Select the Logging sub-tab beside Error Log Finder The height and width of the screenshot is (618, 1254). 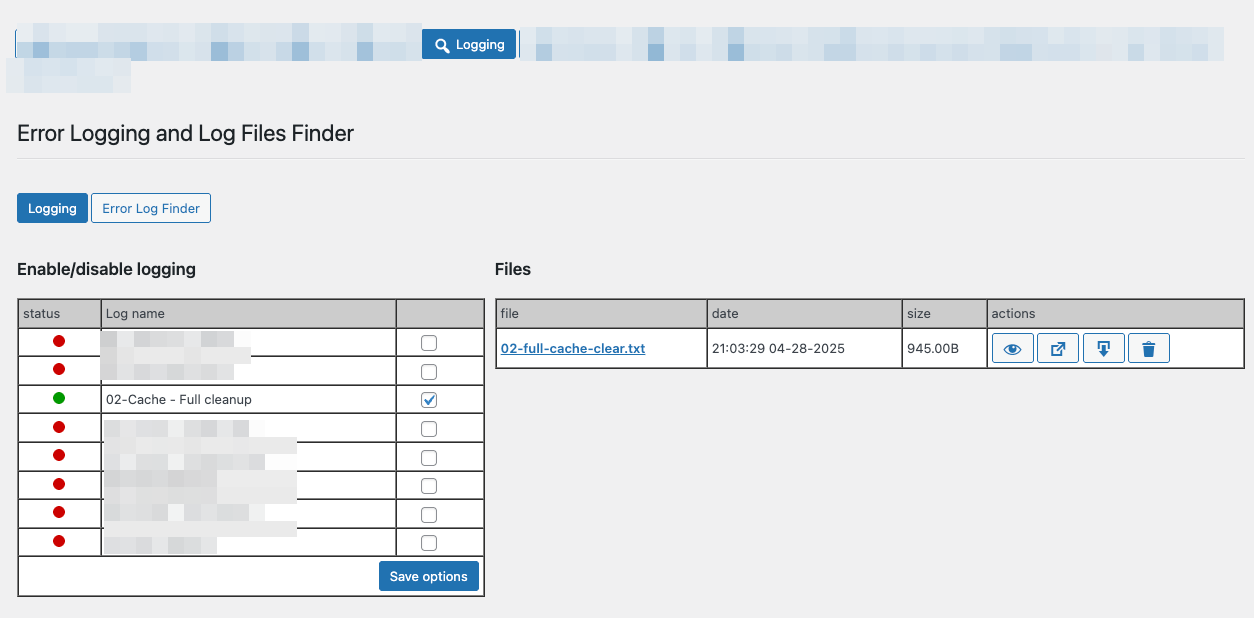coord(52,208)
